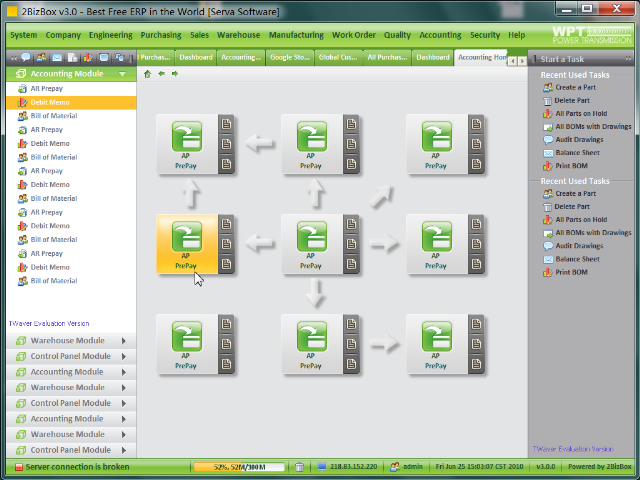
Task: Go forward with the green right arrow
Action: (x=175, y=74)
